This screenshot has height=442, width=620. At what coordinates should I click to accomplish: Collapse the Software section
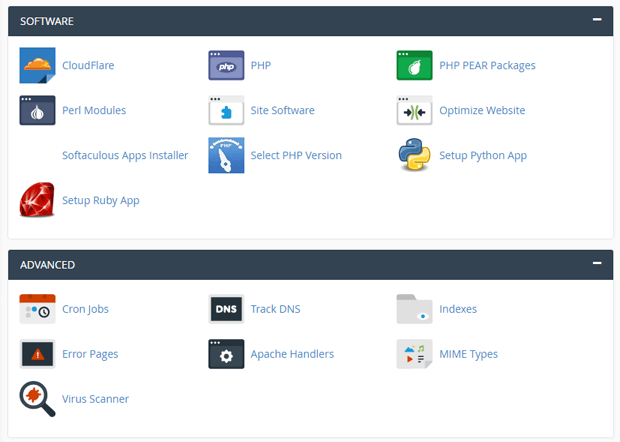click(x=597, y=19)
